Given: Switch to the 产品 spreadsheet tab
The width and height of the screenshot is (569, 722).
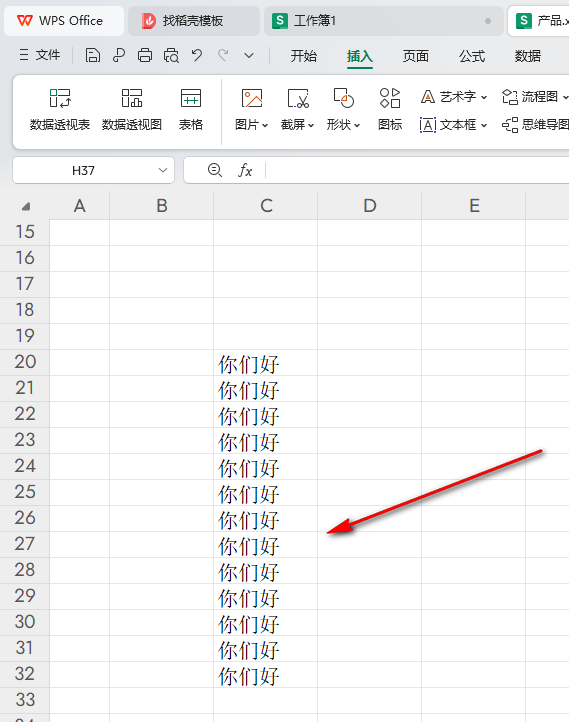Looking at the screenshot, I should [539, 21].
